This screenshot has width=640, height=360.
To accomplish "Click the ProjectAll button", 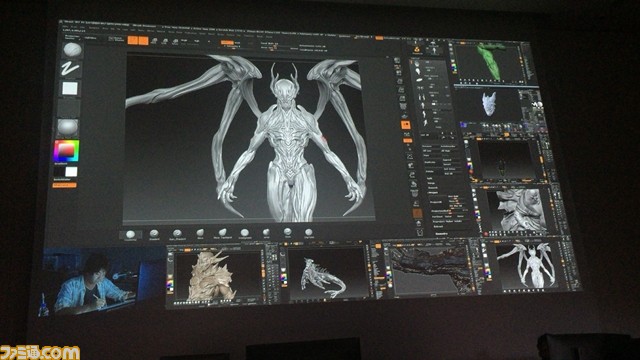I will click(x=436, y=202).
